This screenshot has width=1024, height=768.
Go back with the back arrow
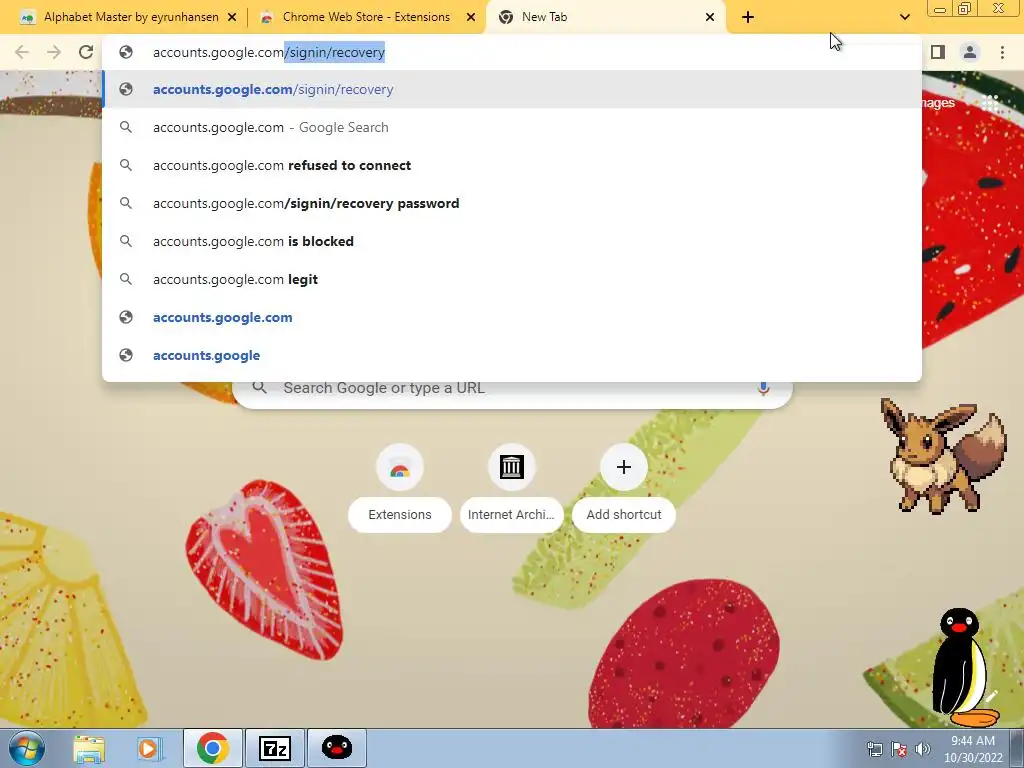tap(22, 52)
